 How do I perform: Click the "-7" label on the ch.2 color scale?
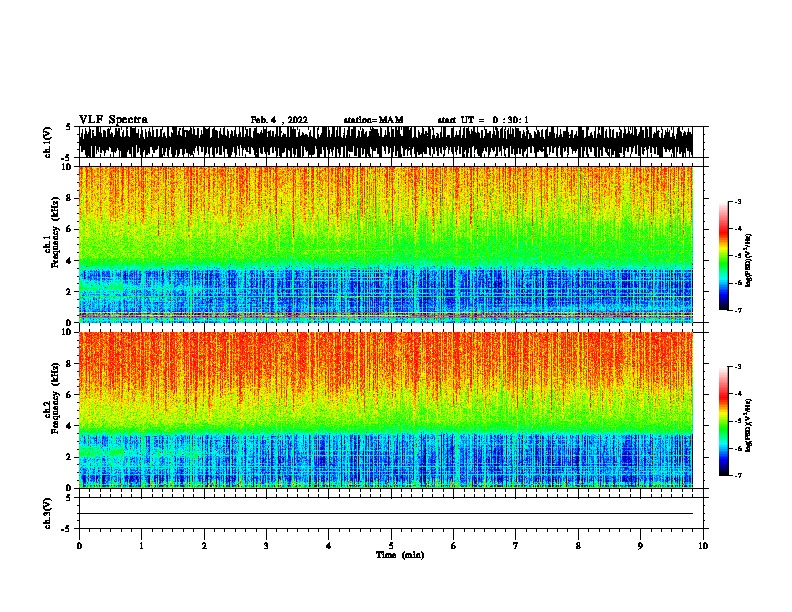(737, 475)
